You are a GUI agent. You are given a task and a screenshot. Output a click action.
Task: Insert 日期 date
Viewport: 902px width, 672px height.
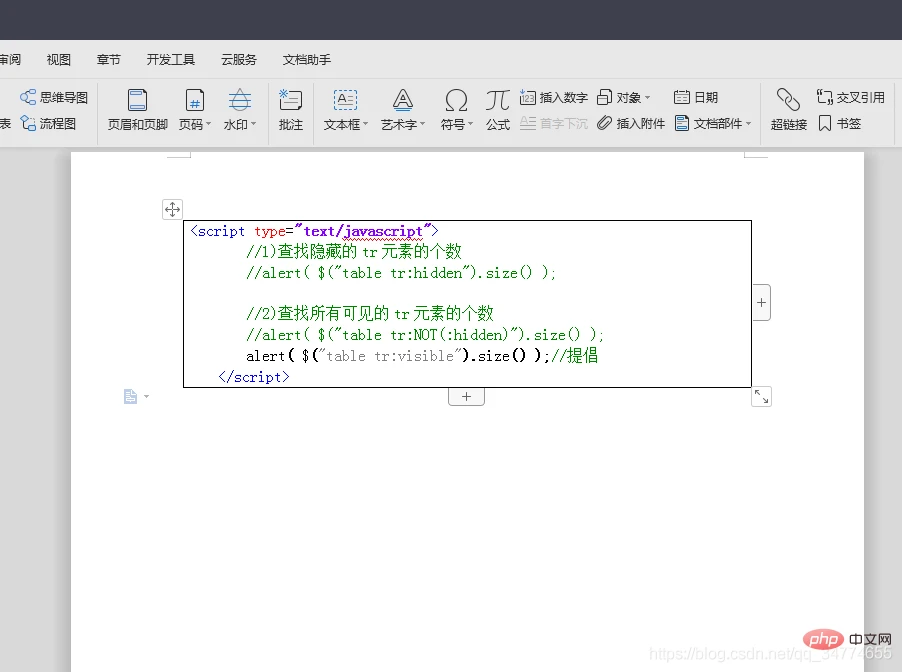pyautogui.click(x=696, y=97)
